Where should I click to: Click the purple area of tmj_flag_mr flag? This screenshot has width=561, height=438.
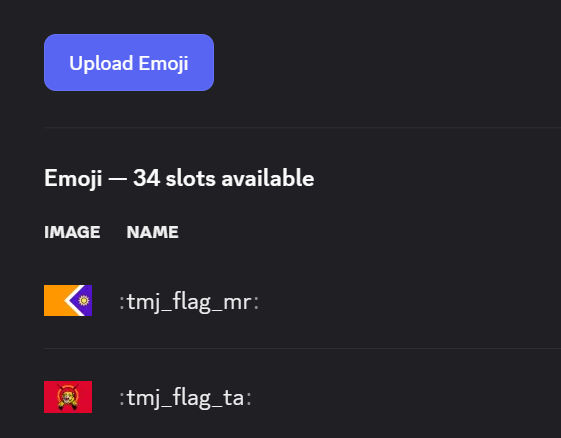click(87, 310)
